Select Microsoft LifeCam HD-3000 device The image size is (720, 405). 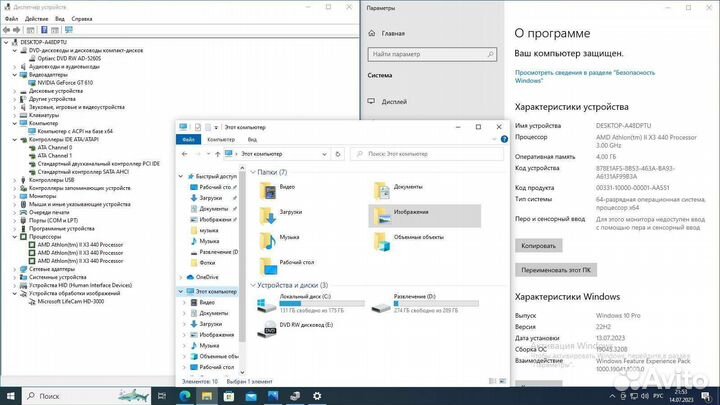point(70,302)
